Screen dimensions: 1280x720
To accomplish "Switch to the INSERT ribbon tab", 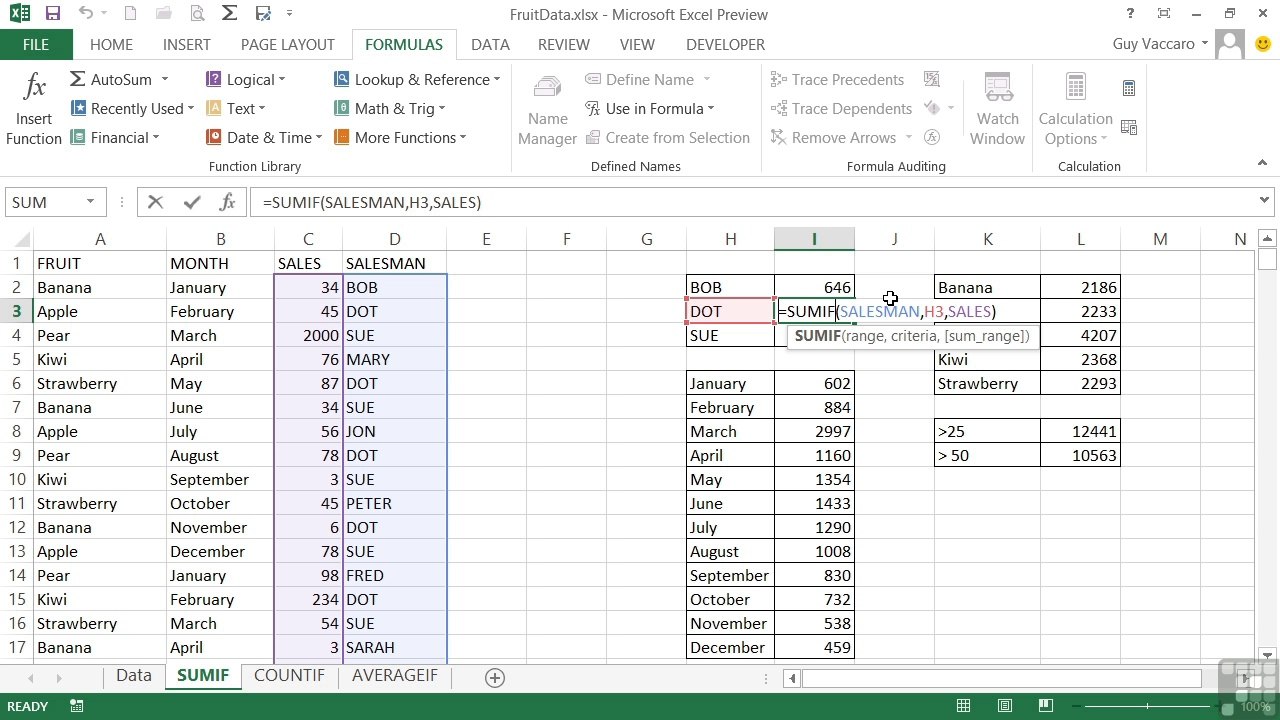I will pyautogui.click(x=187, y=44).
